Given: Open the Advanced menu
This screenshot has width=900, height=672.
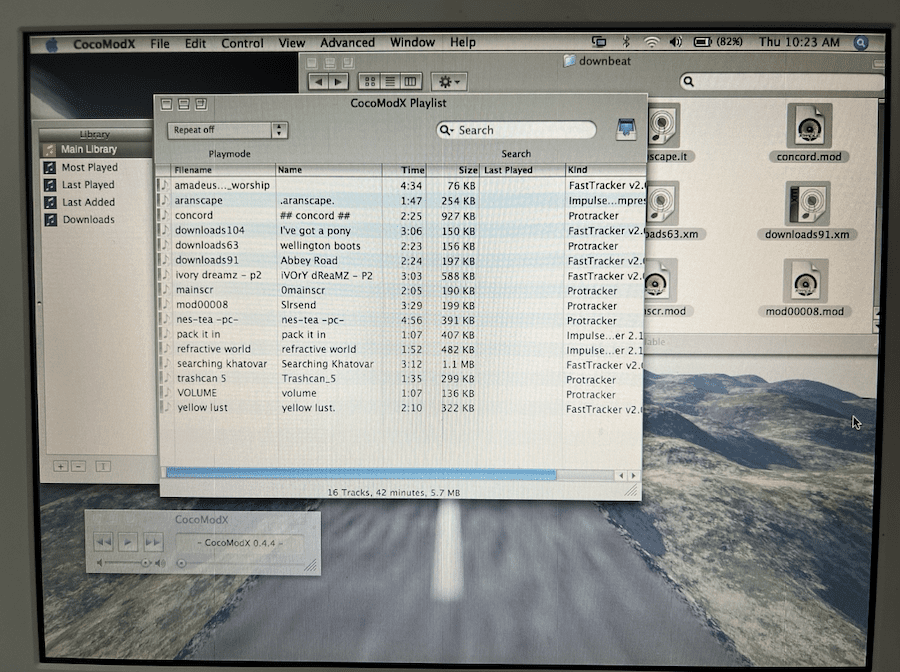Looking at the screenshot, I should [x=347, y=42].
